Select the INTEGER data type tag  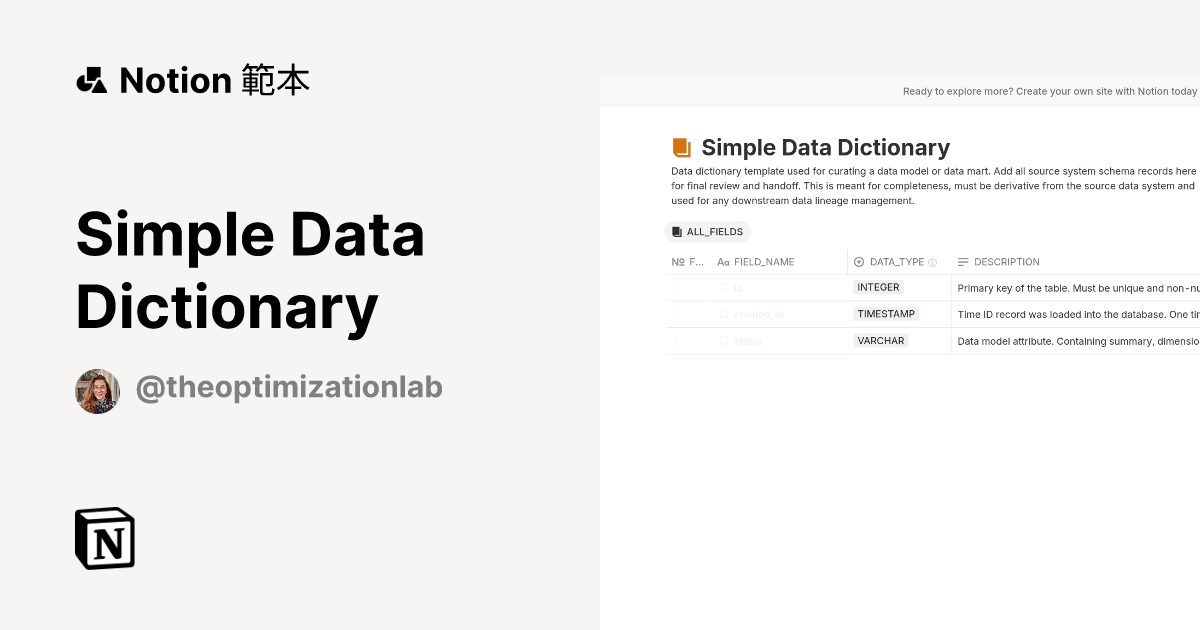tap(877, 287)
